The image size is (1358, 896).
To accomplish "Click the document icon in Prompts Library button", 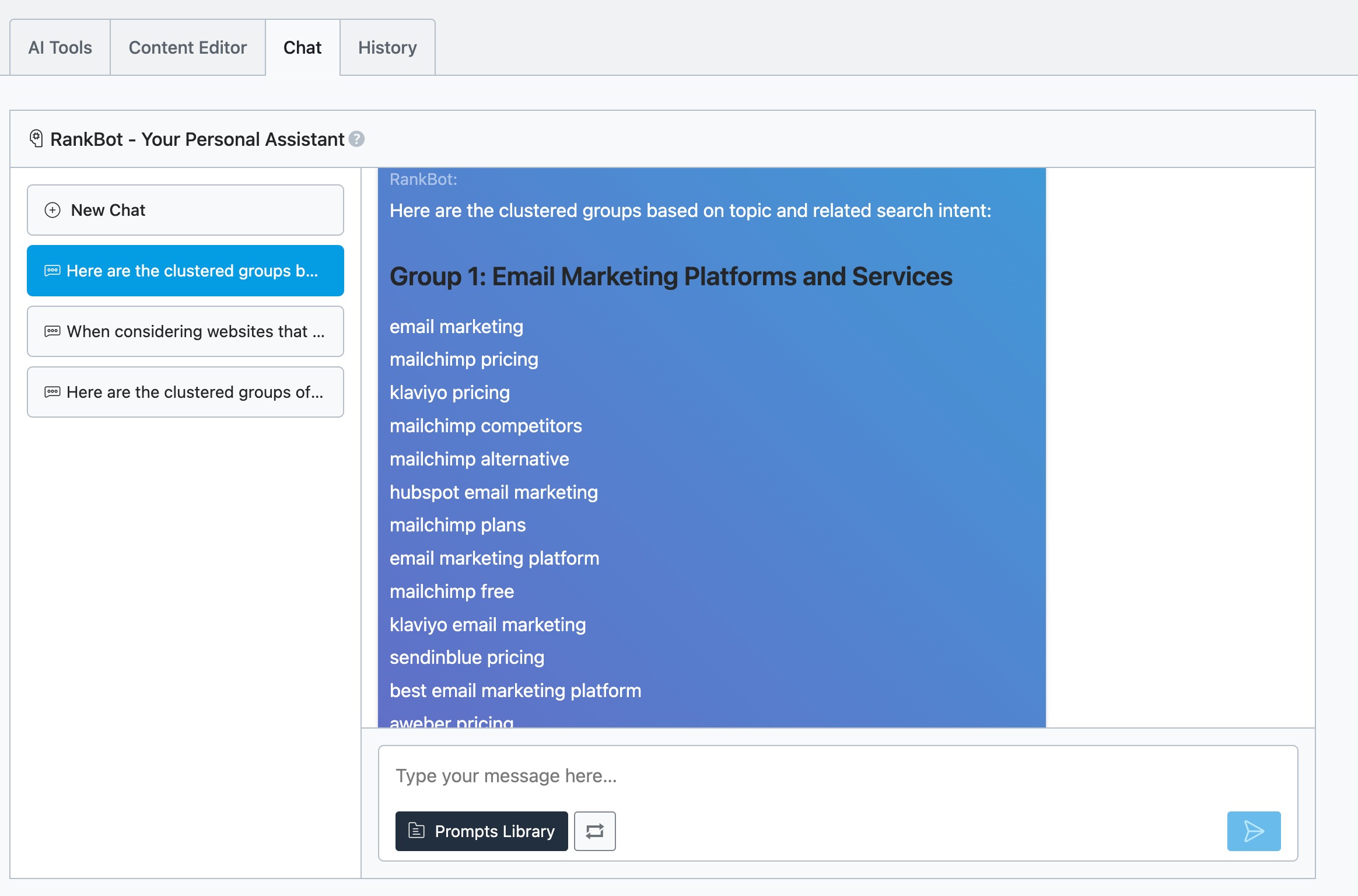I will (416, 831).
